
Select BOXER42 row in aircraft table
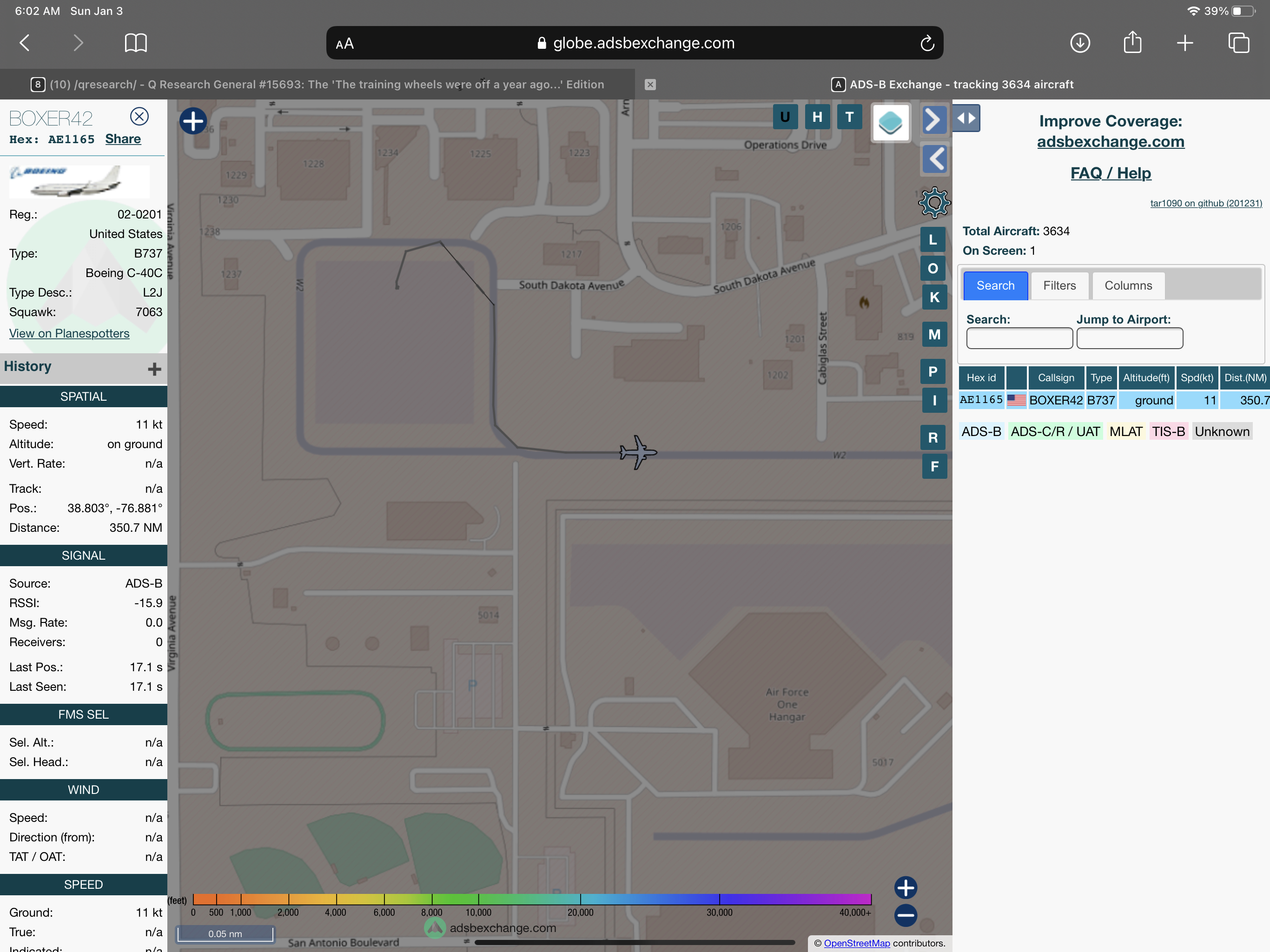1114,400
